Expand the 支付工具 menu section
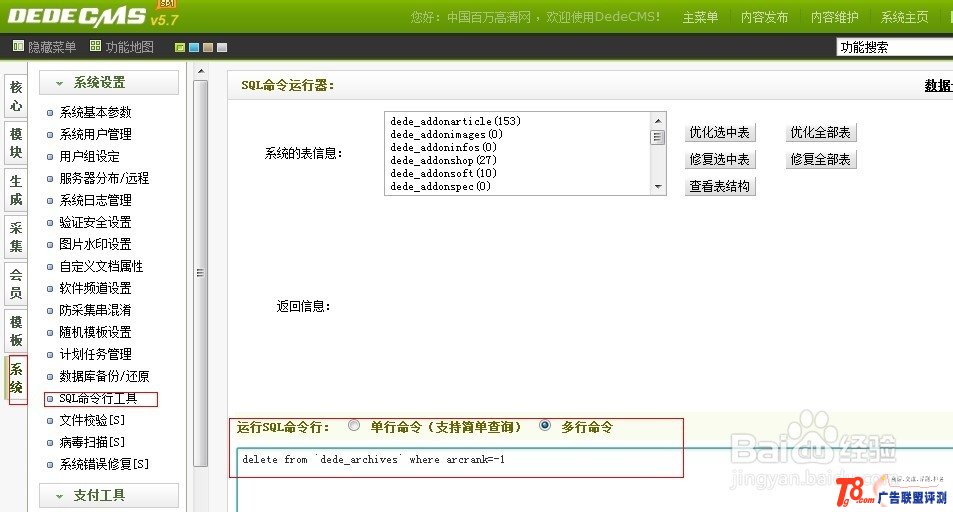Viewport: 953px width, 512px height. [109, 496]
